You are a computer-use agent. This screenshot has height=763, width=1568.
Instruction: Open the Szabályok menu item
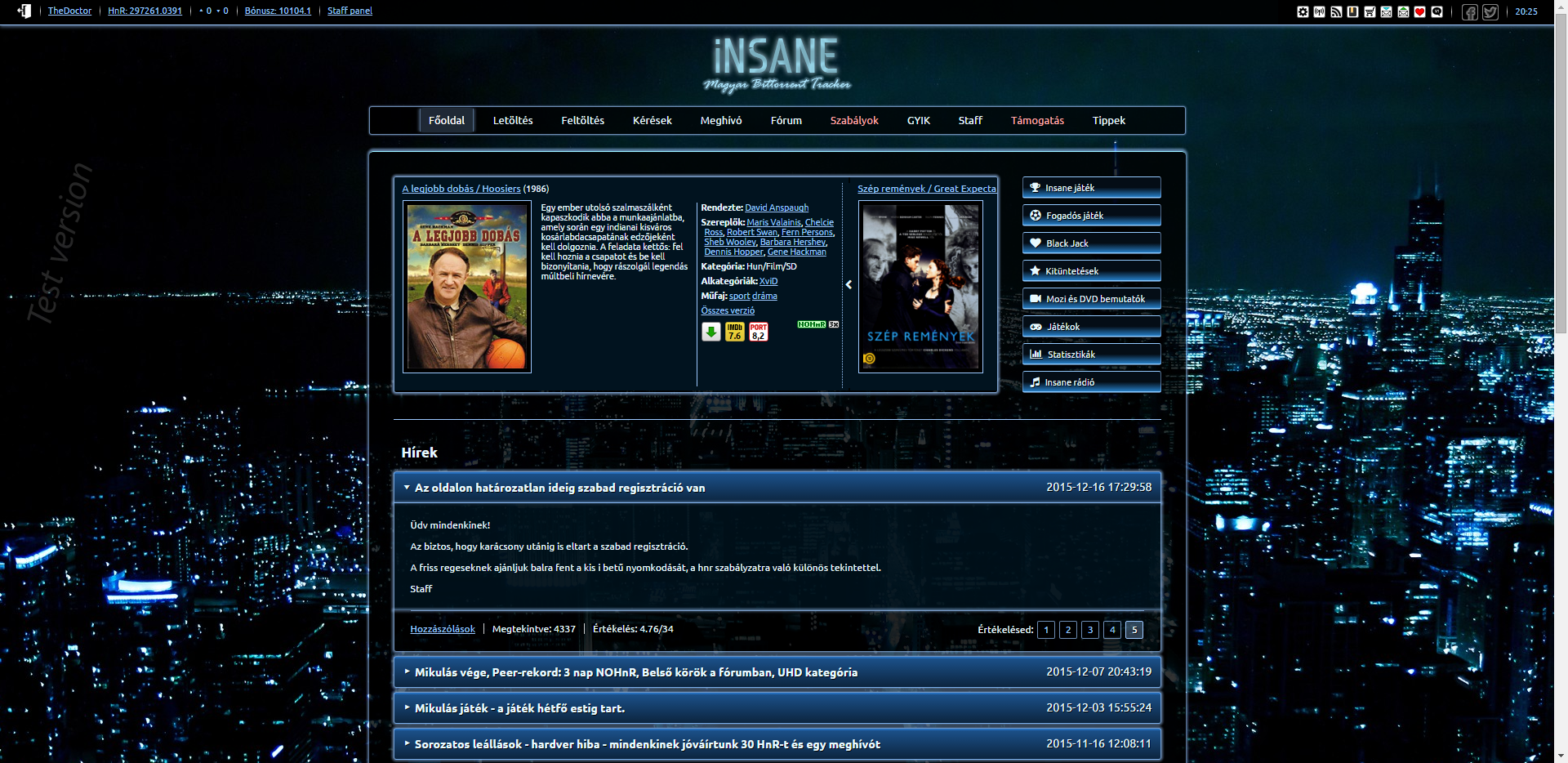(x=854, y=120)
